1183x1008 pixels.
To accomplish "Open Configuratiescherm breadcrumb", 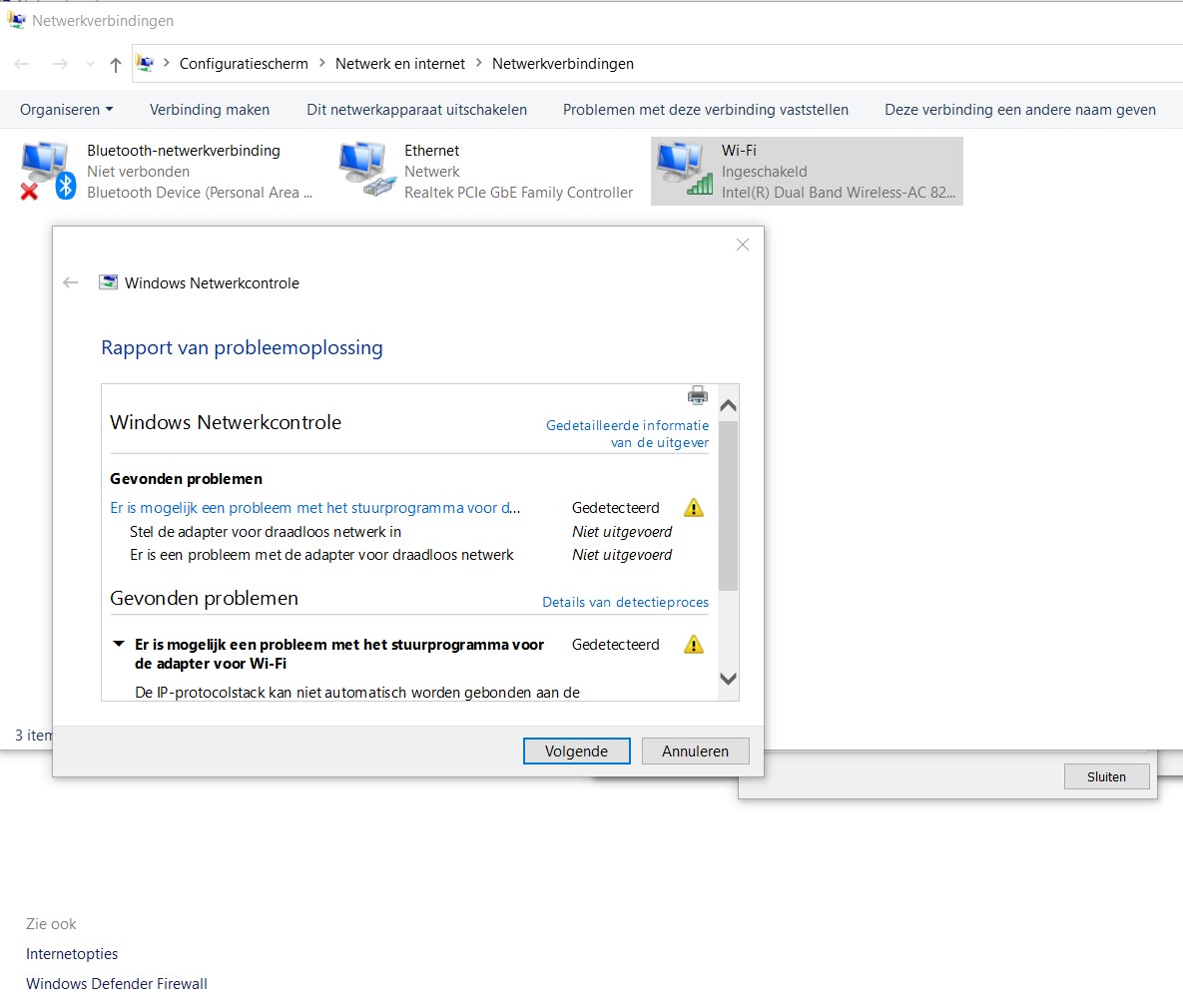I will click(244, 64).
